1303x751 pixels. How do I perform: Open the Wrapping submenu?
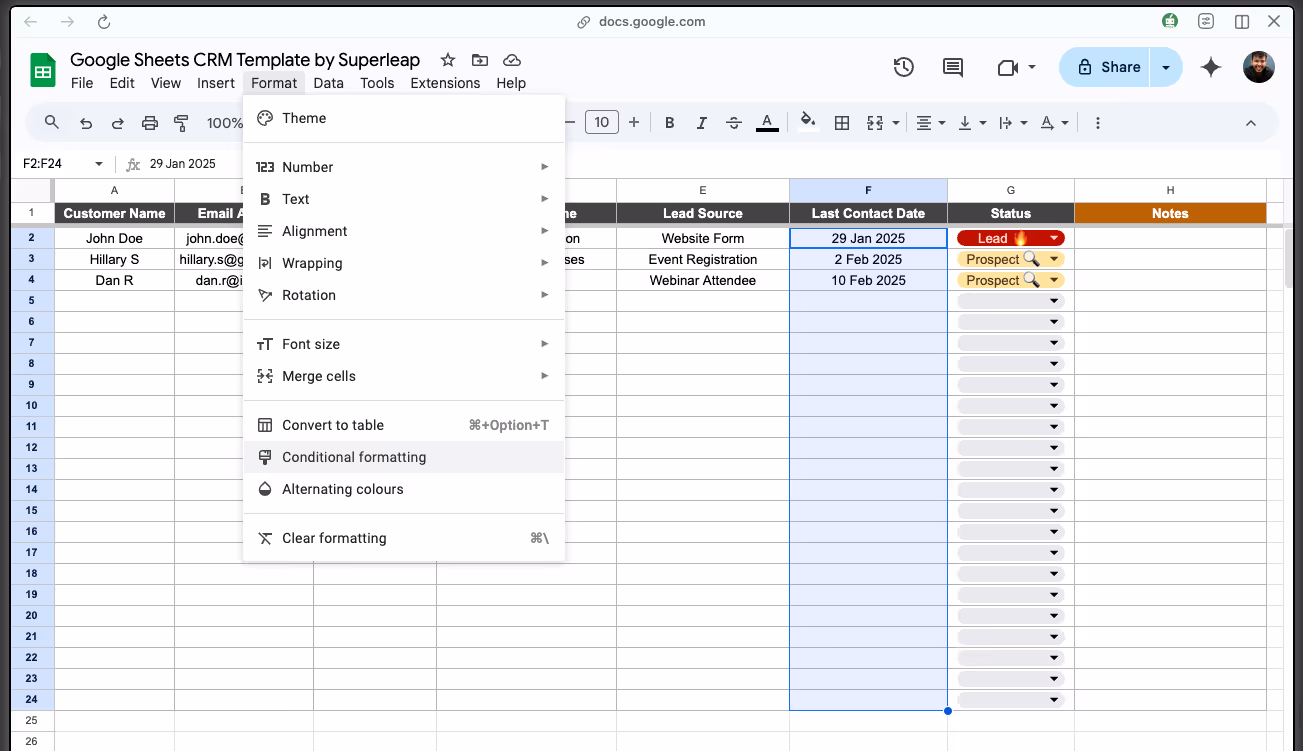[404, 263]
